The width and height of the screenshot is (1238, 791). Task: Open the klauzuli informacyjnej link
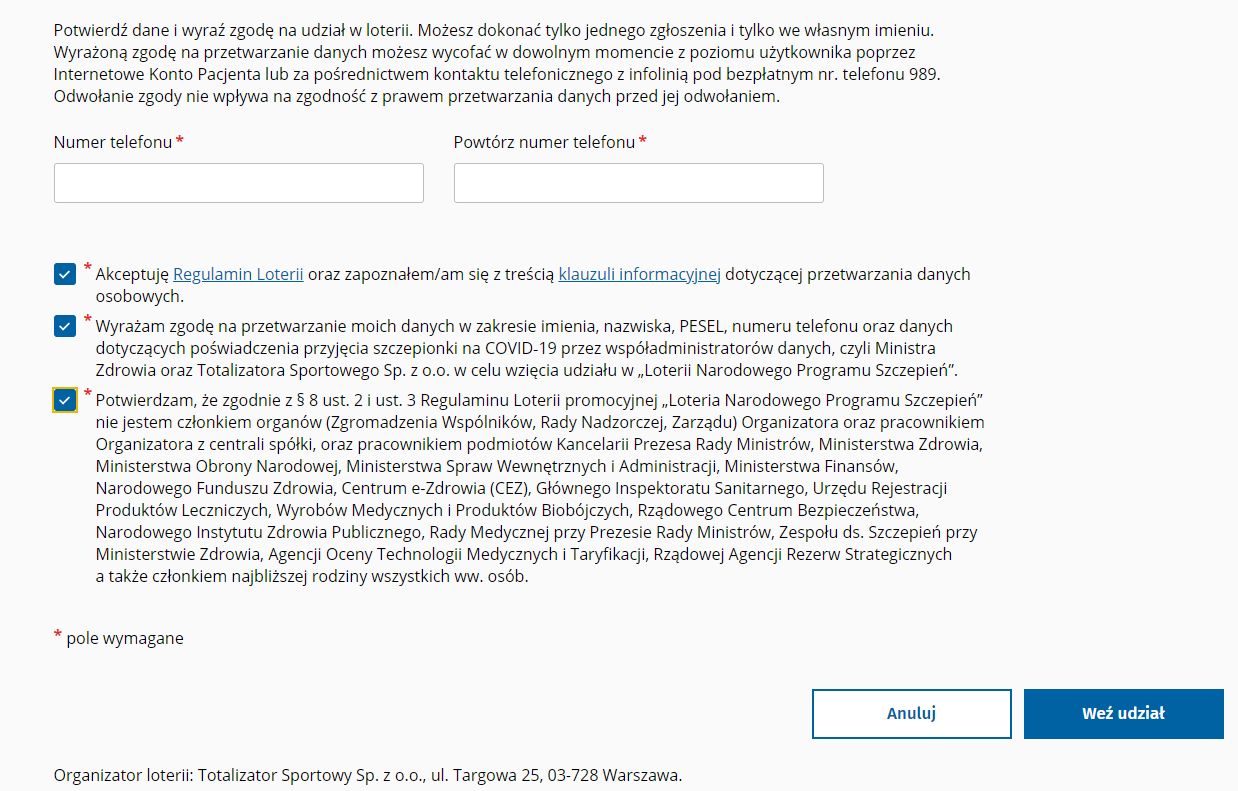pyautogui.click(x=639, y=274)
